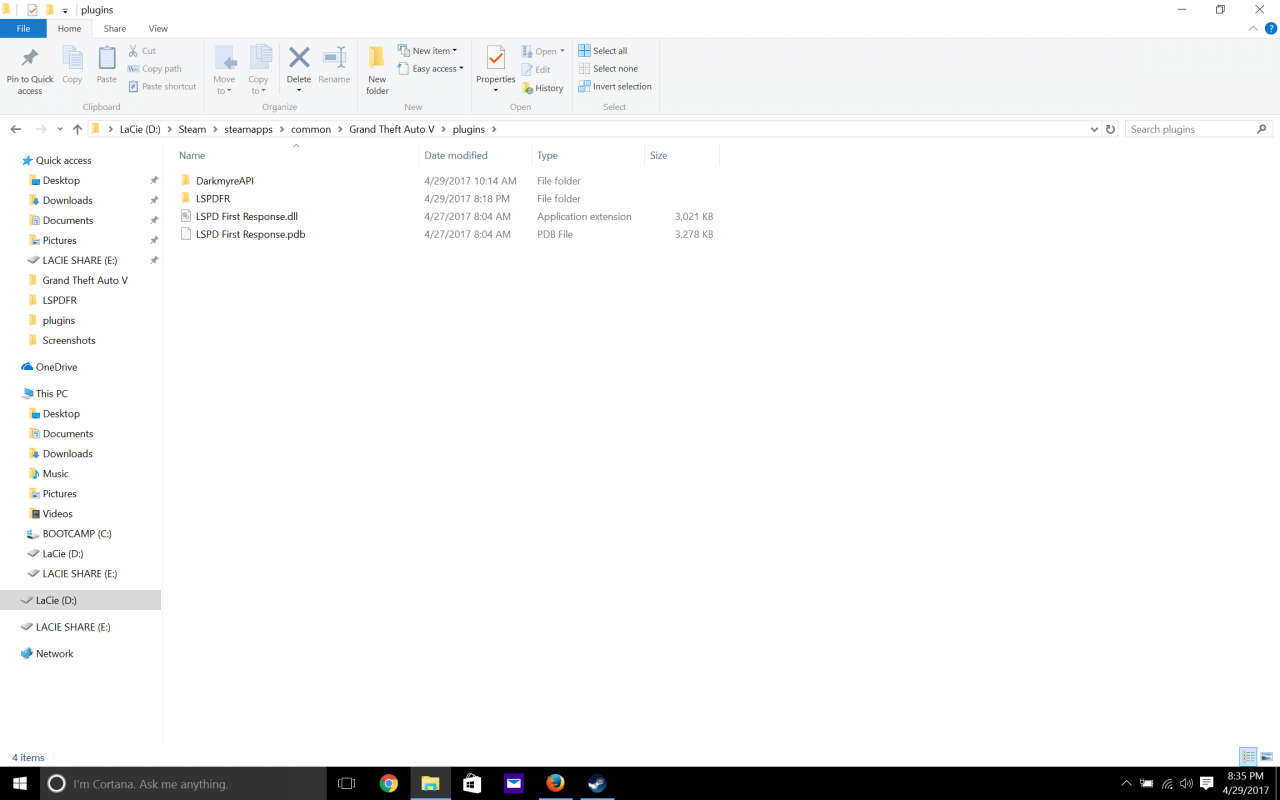Open Steam from the taskbar
1280x800 pixels.
point(597,783)
